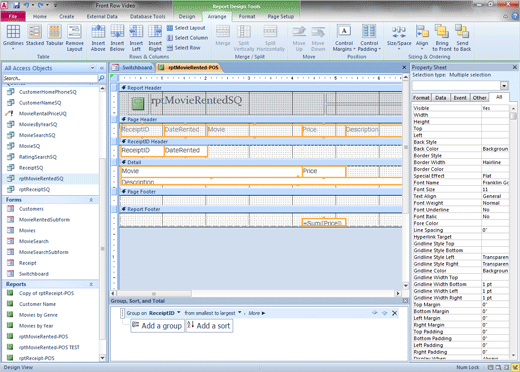
Task: Open the Align menu
Action: (422, 38)
